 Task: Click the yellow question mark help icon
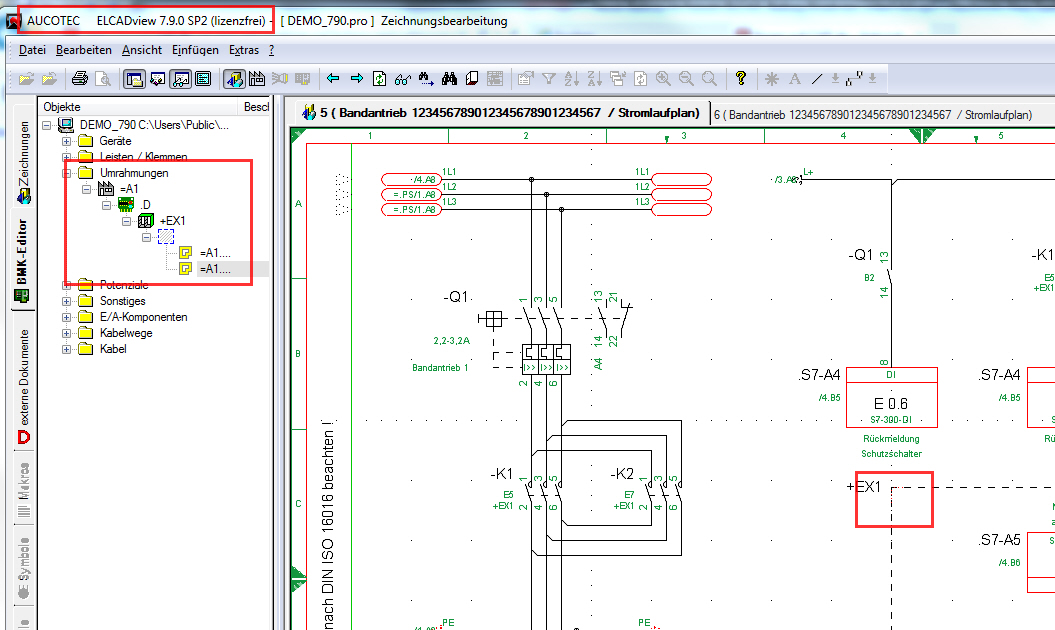pos(741,78)
